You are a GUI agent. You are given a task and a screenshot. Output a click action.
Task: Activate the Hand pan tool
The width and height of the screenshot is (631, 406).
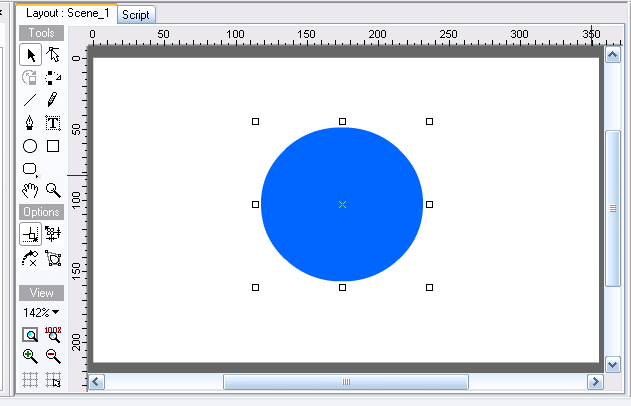[x=30, y=191]
